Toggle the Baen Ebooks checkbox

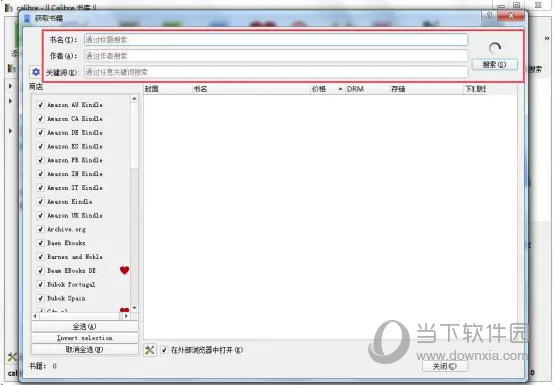(41, 243)
